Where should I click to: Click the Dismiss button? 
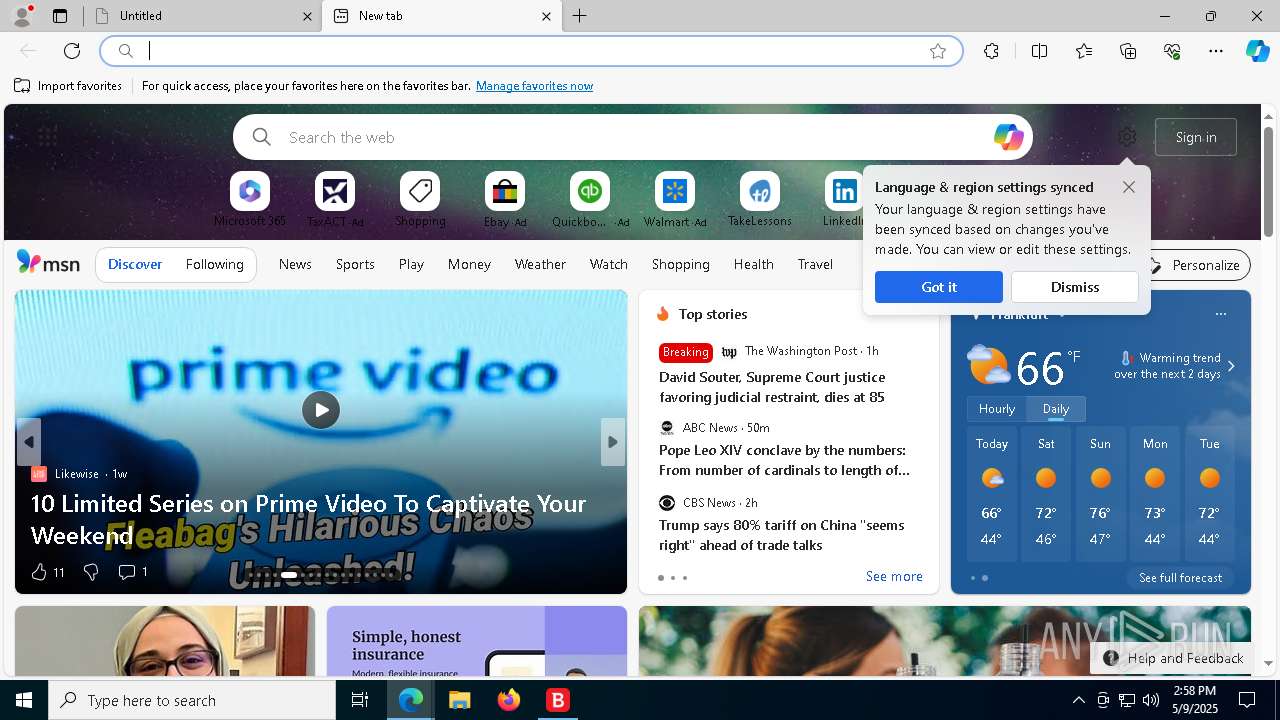coord(1075,287)
